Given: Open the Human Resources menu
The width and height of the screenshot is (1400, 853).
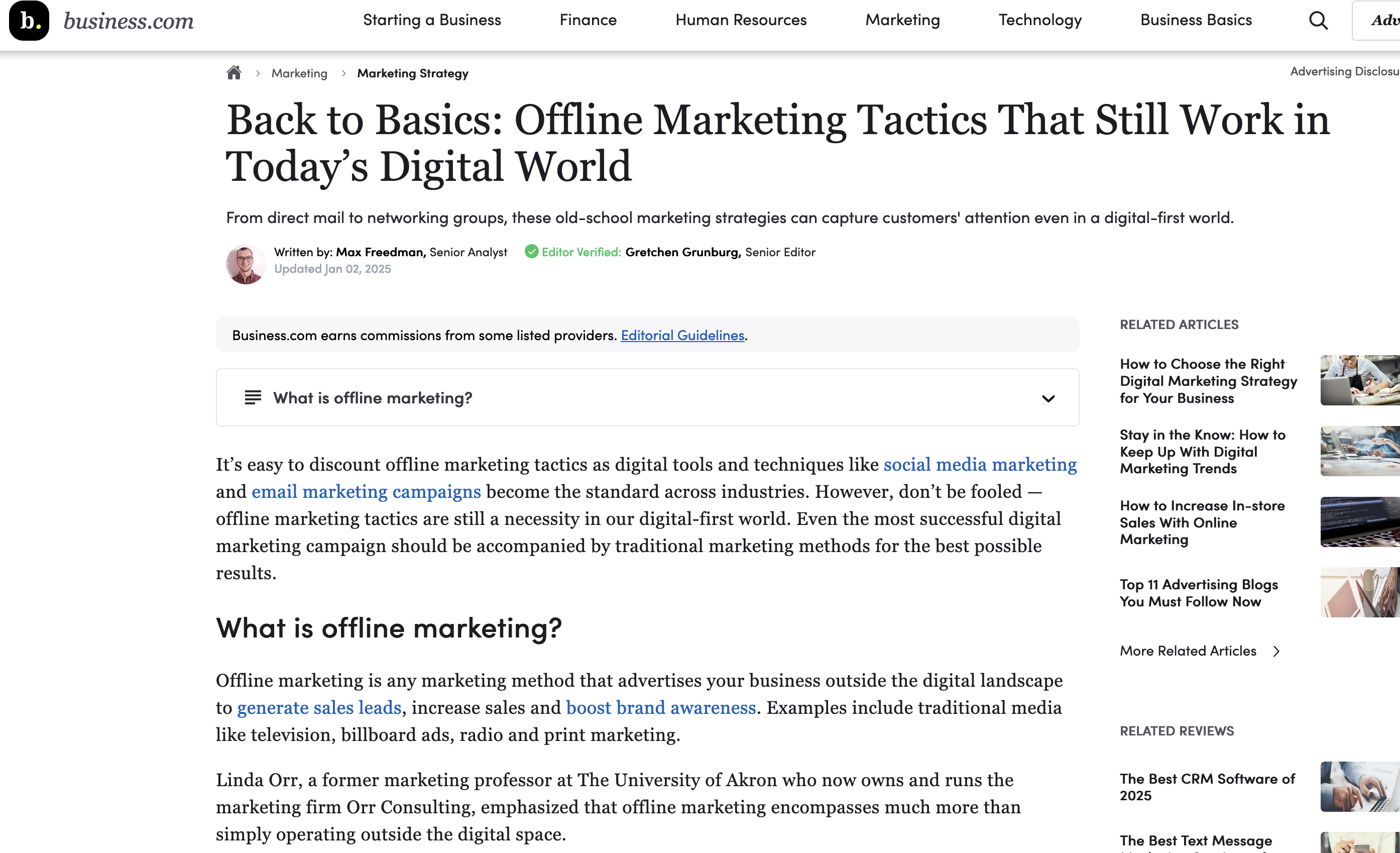Looking at the screenshot, I should pyautogui.click(x=741, y=20).
